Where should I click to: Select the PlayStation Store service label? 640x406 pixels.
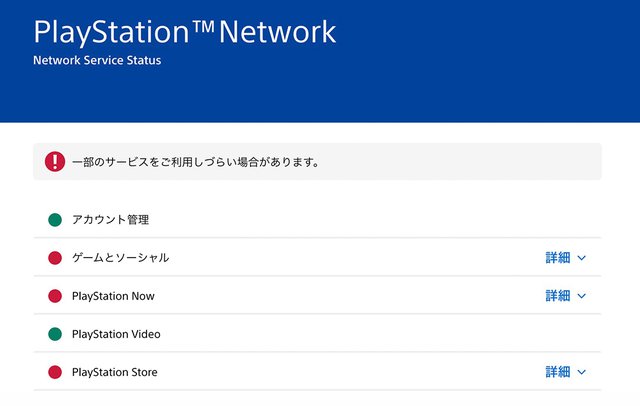pos(115,372)
